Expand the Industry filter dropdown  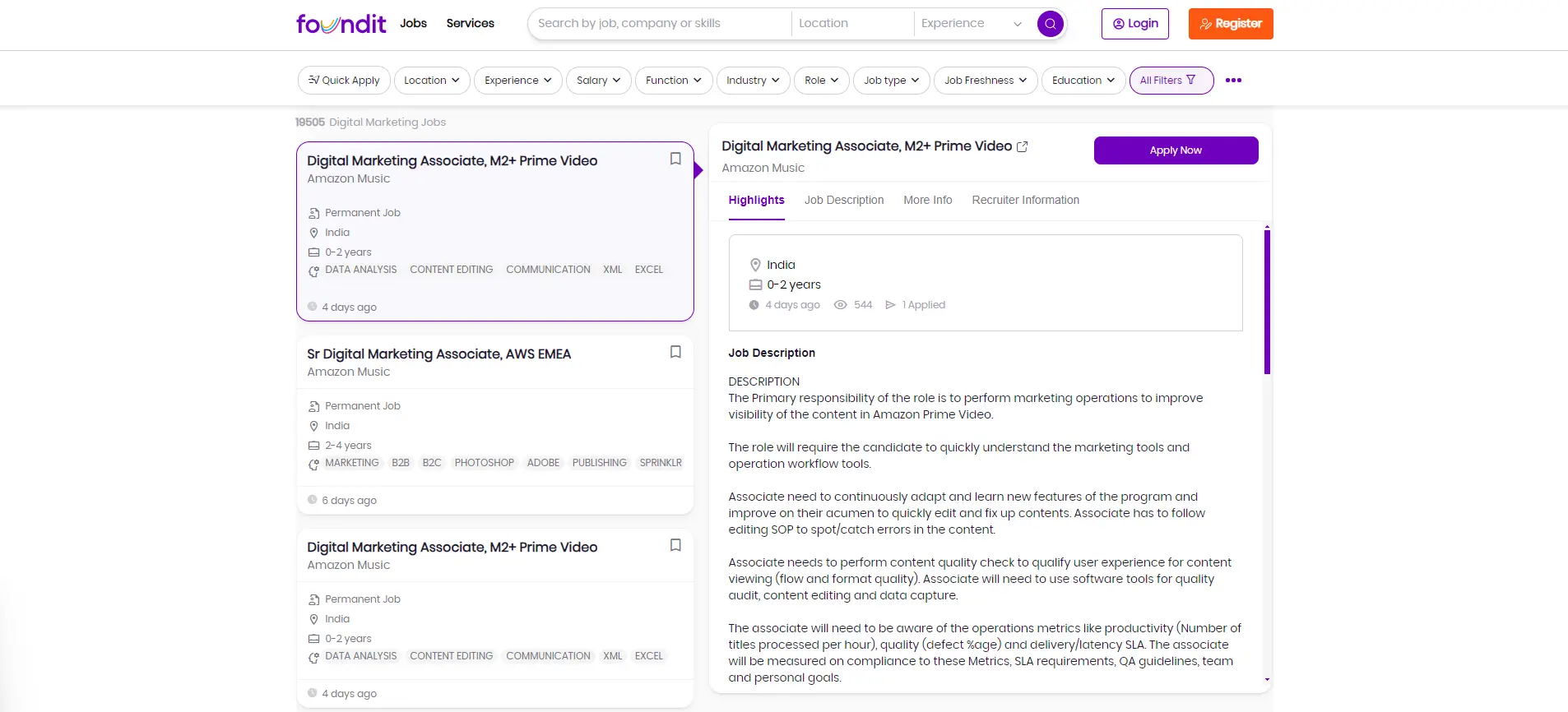coord(754,81)
